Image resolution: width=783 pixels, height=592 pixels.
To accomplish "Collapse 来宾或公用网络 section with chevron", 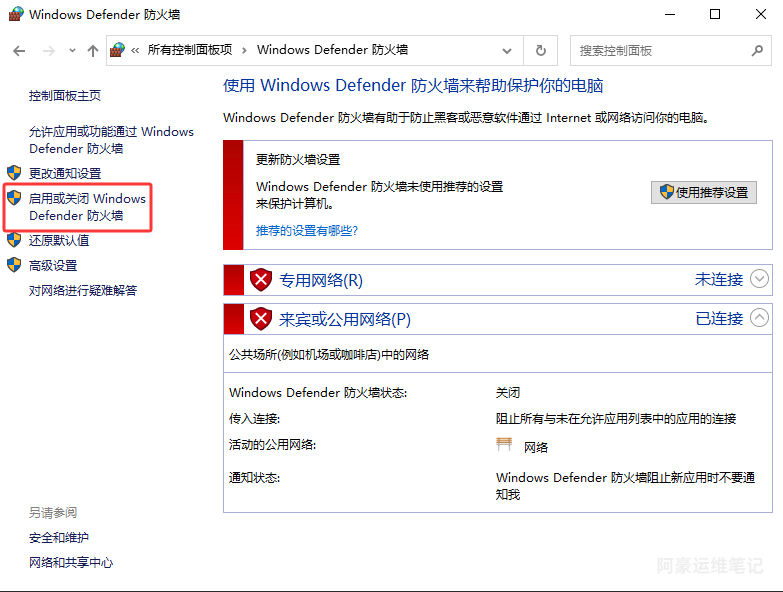I will (760, 318).
